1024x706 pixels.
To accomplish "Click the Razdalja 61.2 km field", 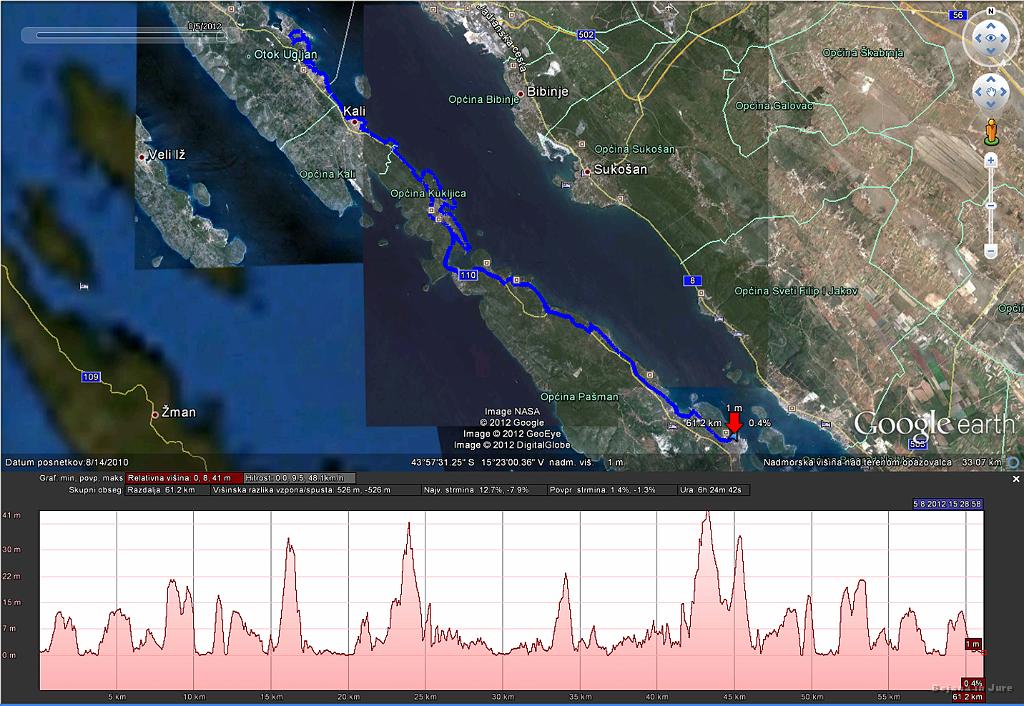I will point(168,490).
